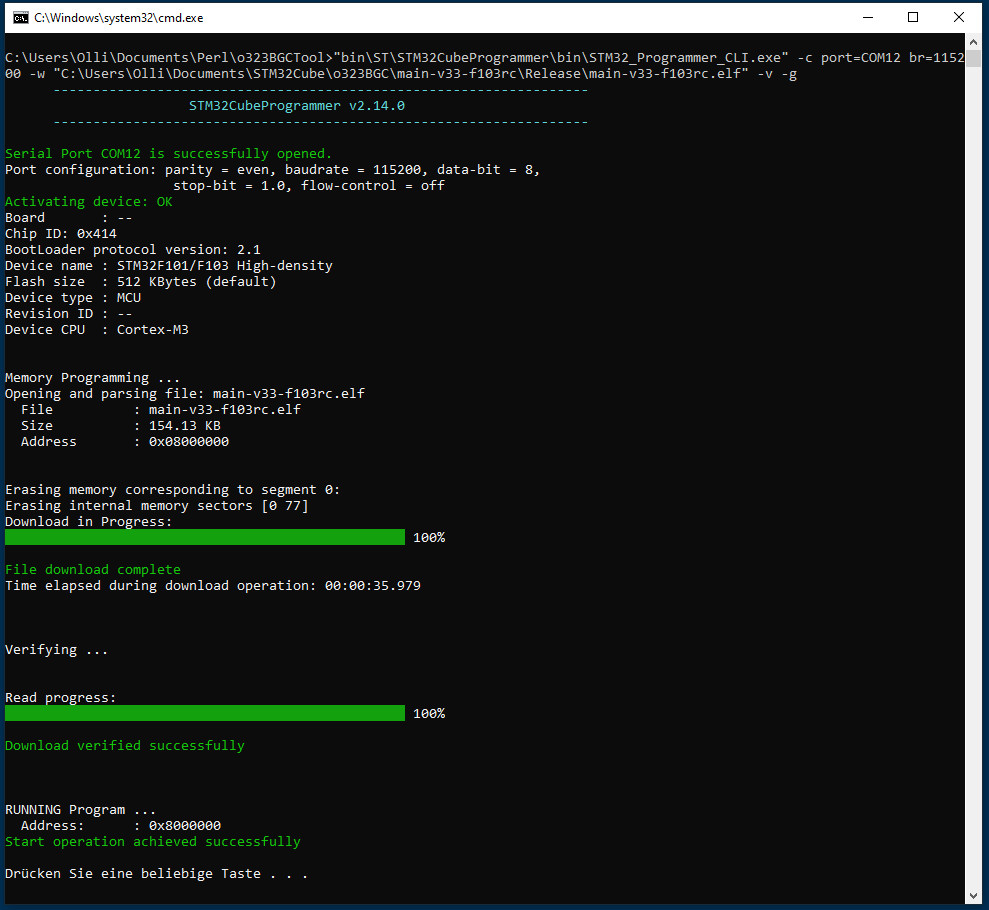Click the cmd.exe icon in title bar
This screenshot has width=989, height=910.
(x=18, y=17)
